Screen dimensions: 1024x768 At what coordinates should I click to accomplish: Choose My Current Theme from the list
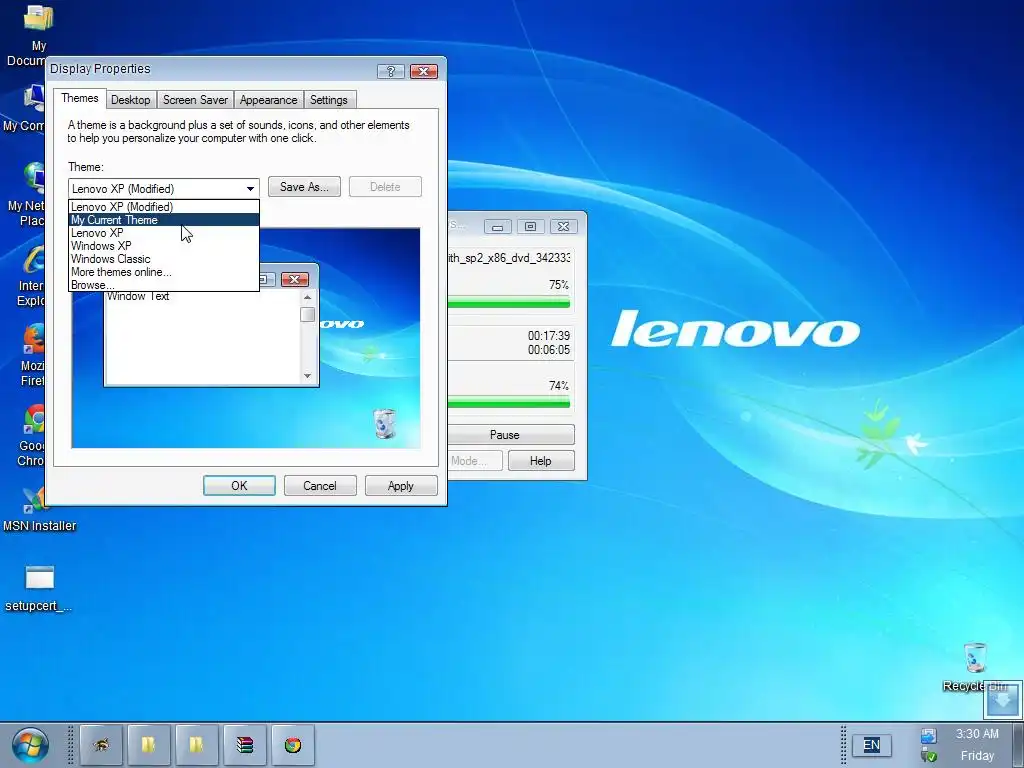click(x=164, y=220)
